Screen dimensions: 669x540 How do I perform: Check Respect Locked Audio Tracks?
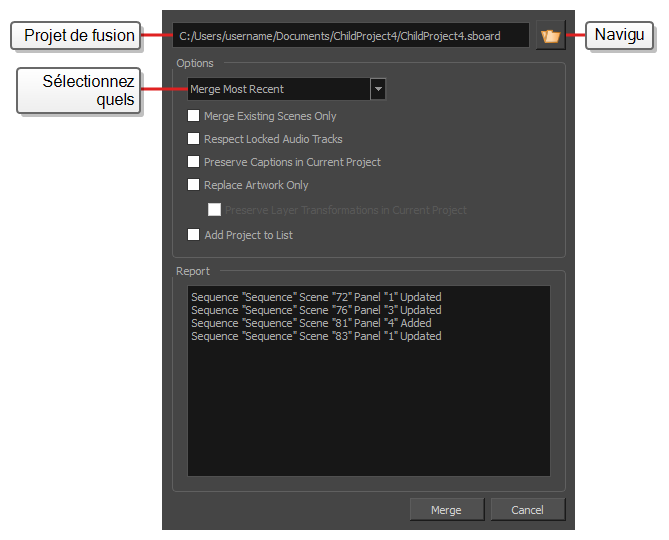(x=194, y=139)
